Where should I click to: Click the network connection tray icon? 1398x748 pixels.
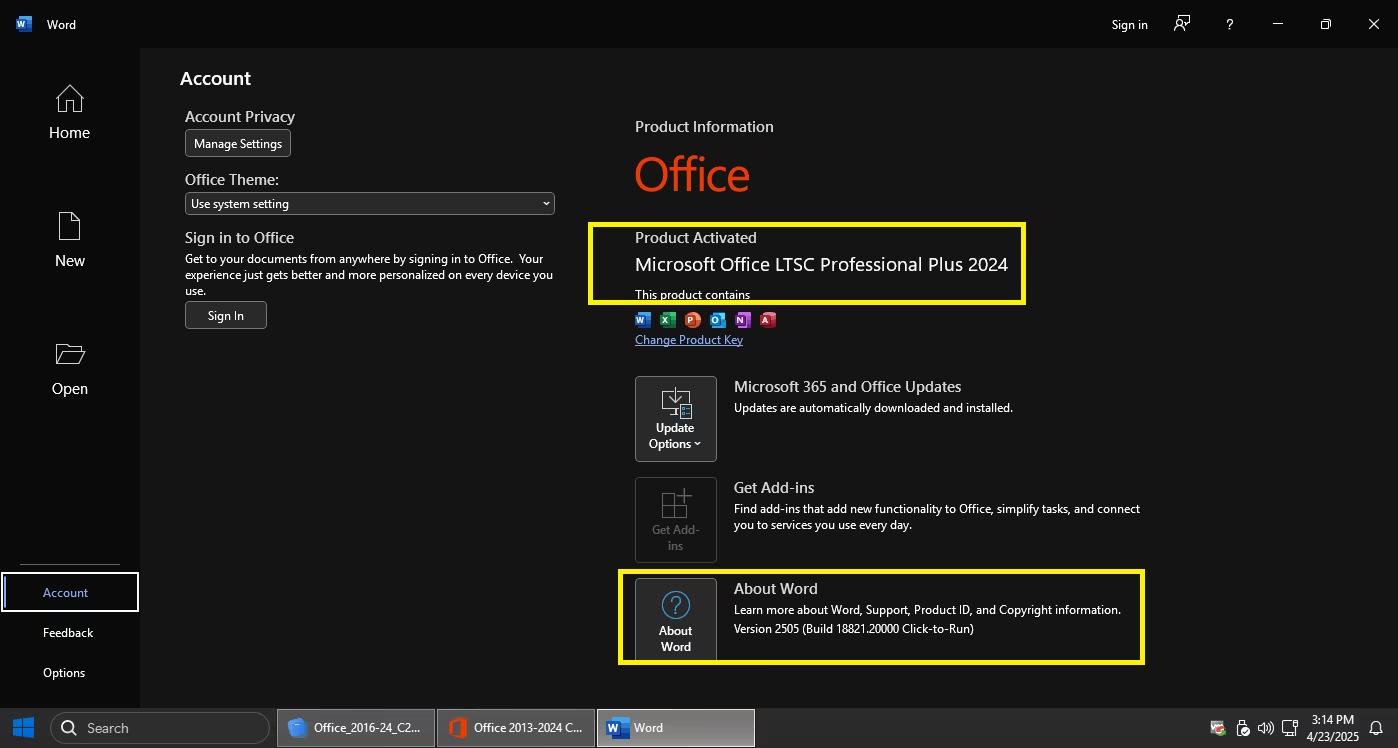pos(1290,728)
